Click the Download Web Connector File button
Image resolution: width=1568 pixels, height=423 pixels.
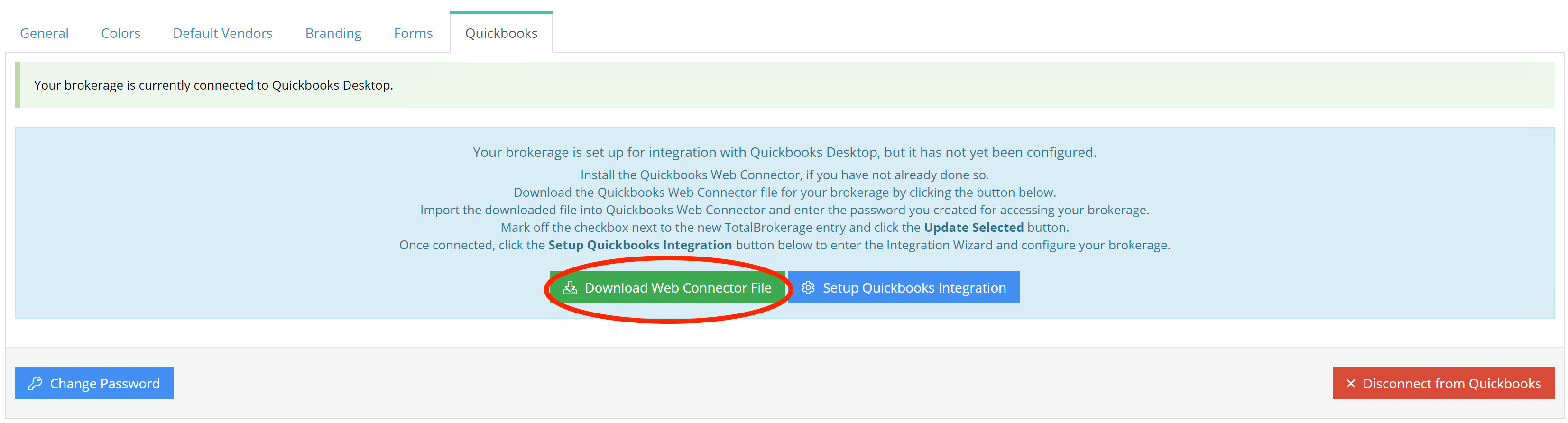(667, 287)
